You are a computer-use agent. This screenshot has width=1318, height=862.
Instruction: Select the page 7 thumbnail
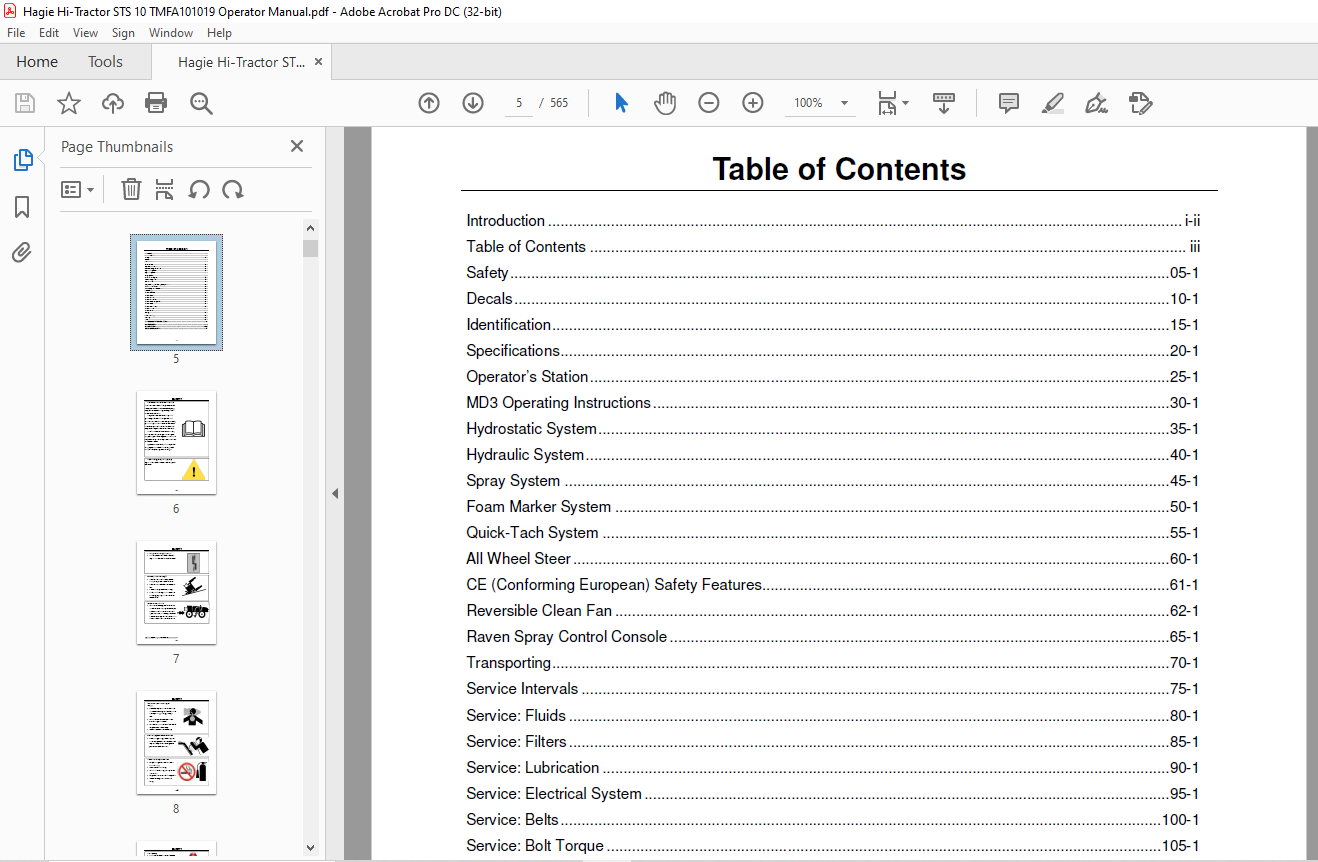point(177,592)
